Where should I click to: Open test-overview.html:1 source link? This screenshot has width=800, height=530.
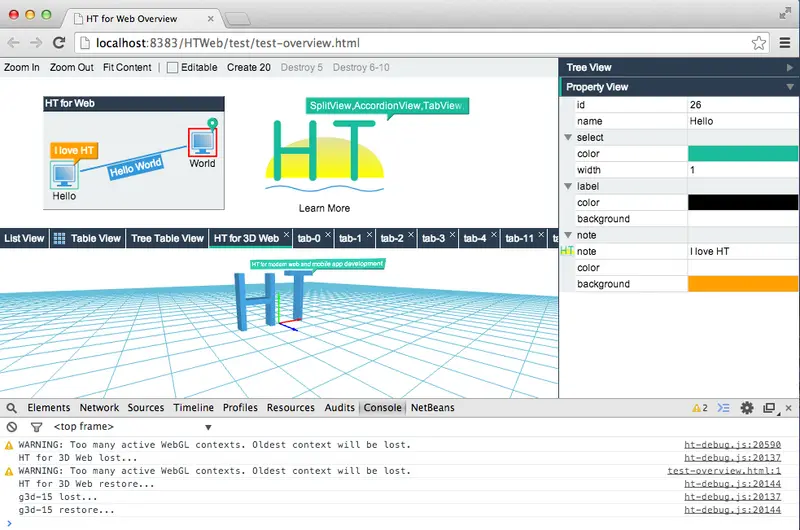pyautogui.click(x=724, y=471)
